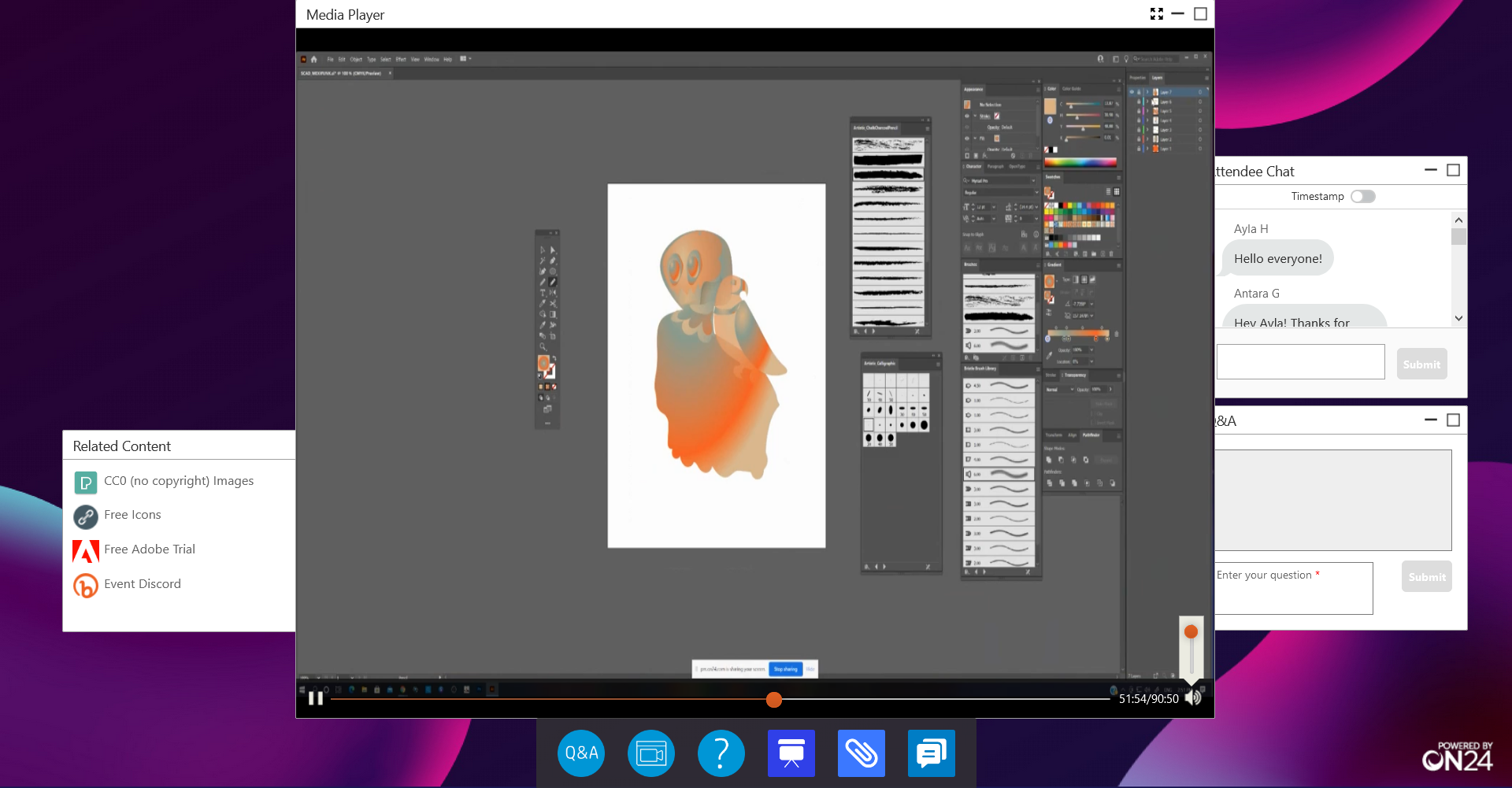Click the Adobe logo icon
The width and height of the screenshot is (1512, 788).
86,551
